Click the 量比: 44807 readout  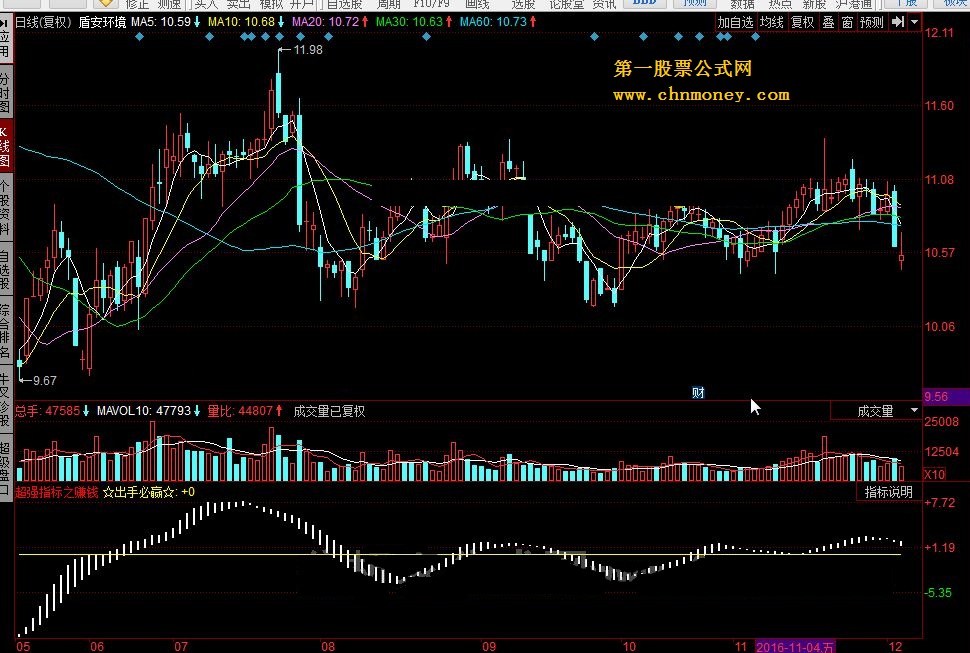[244, 411]
